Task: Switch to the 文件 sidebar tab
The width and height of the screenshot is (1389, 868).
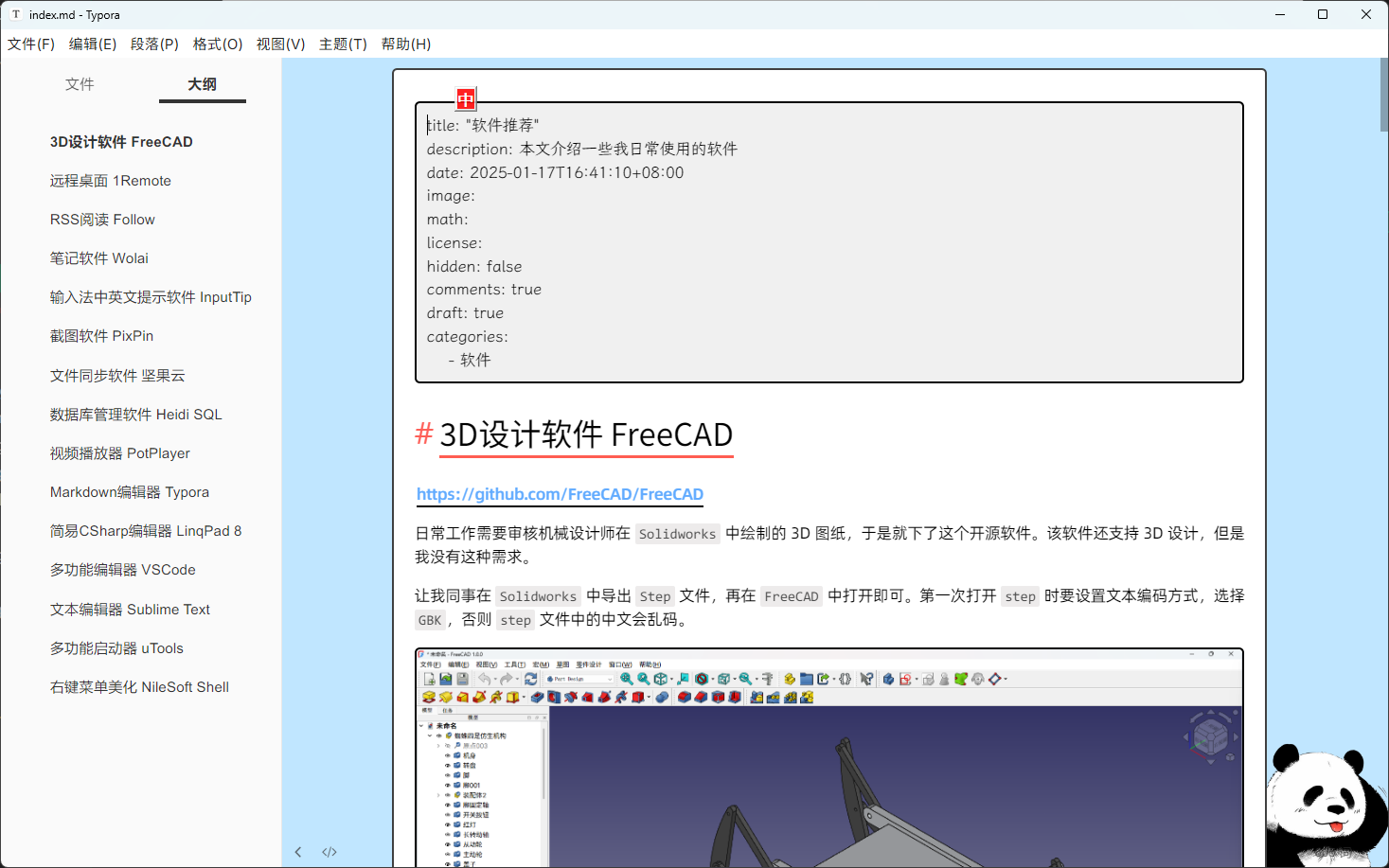Action: pos(80,84)
